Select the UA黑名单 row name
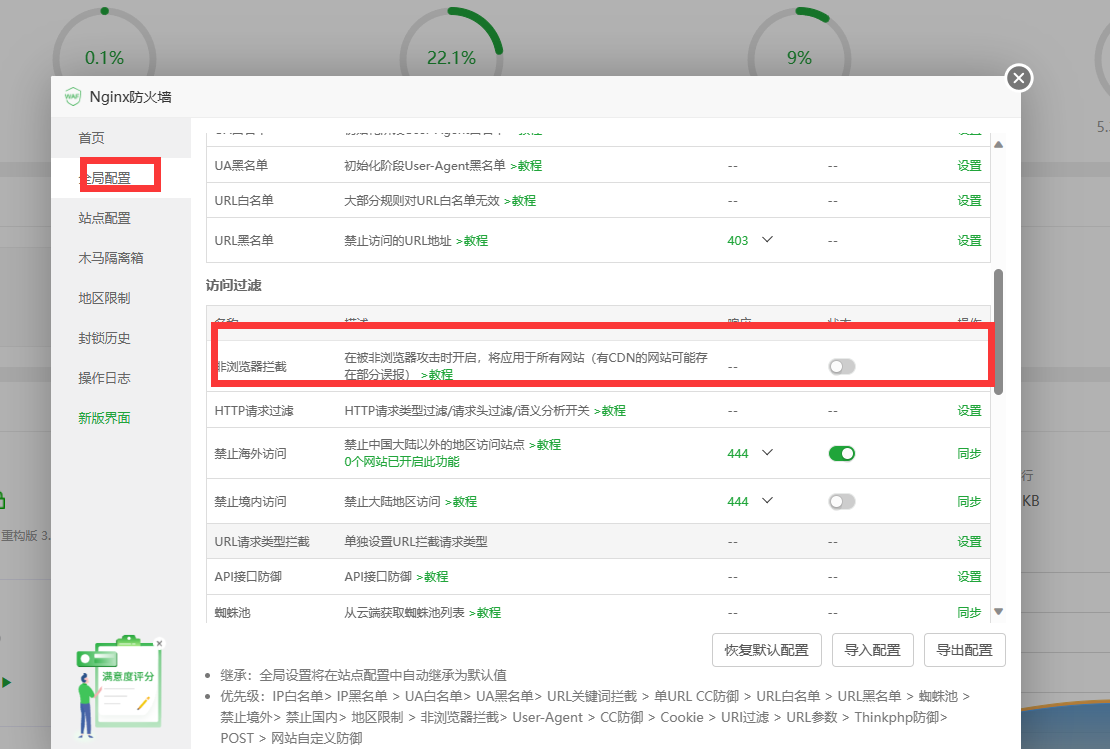This screenshot has height=749, width=1110. tap(241, 166)
